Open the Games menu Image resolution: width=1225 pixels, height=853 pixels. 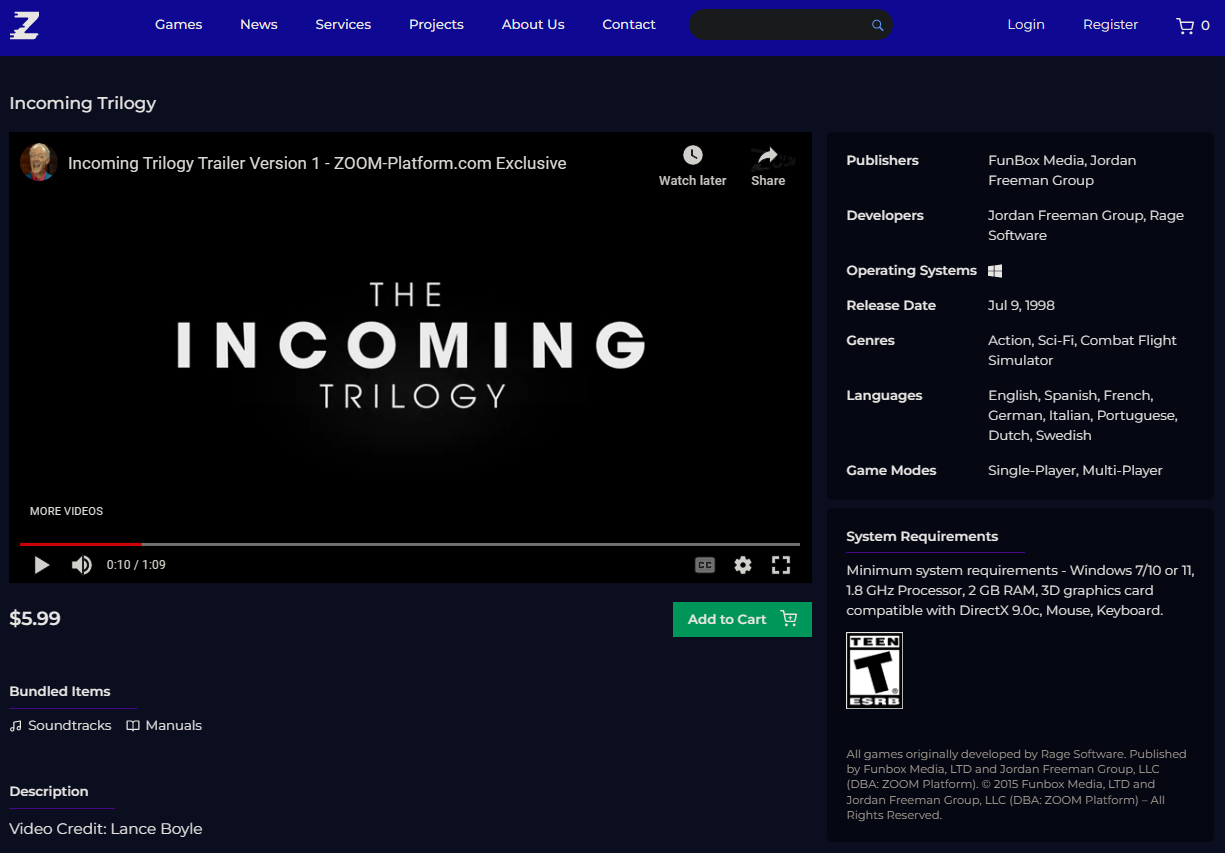click(x=179, y=25)
